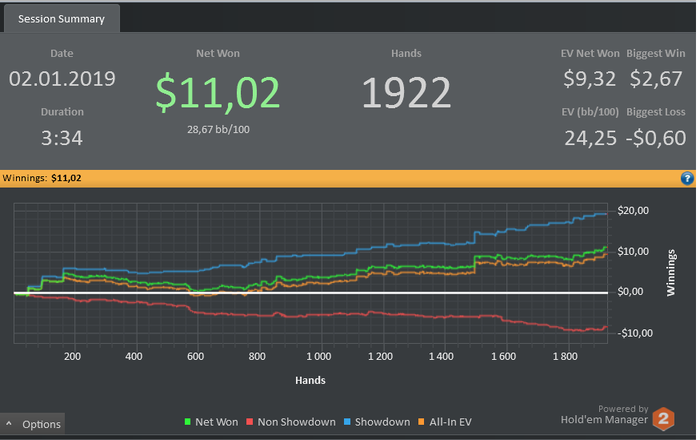Click the EV bb/100 value 24,25
This screenshot has height=440, width=700.
pyautogui.click(x=590, y=138)
